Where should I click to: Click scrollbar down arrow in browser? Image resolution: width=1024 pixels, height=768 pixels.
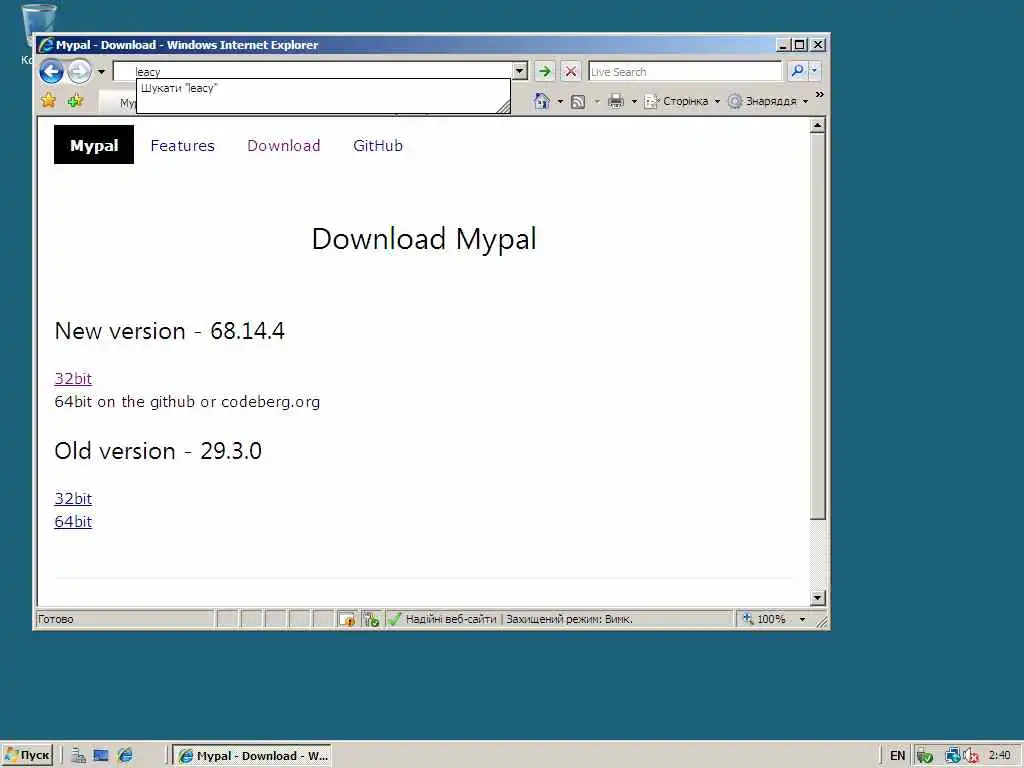point(818,598)
